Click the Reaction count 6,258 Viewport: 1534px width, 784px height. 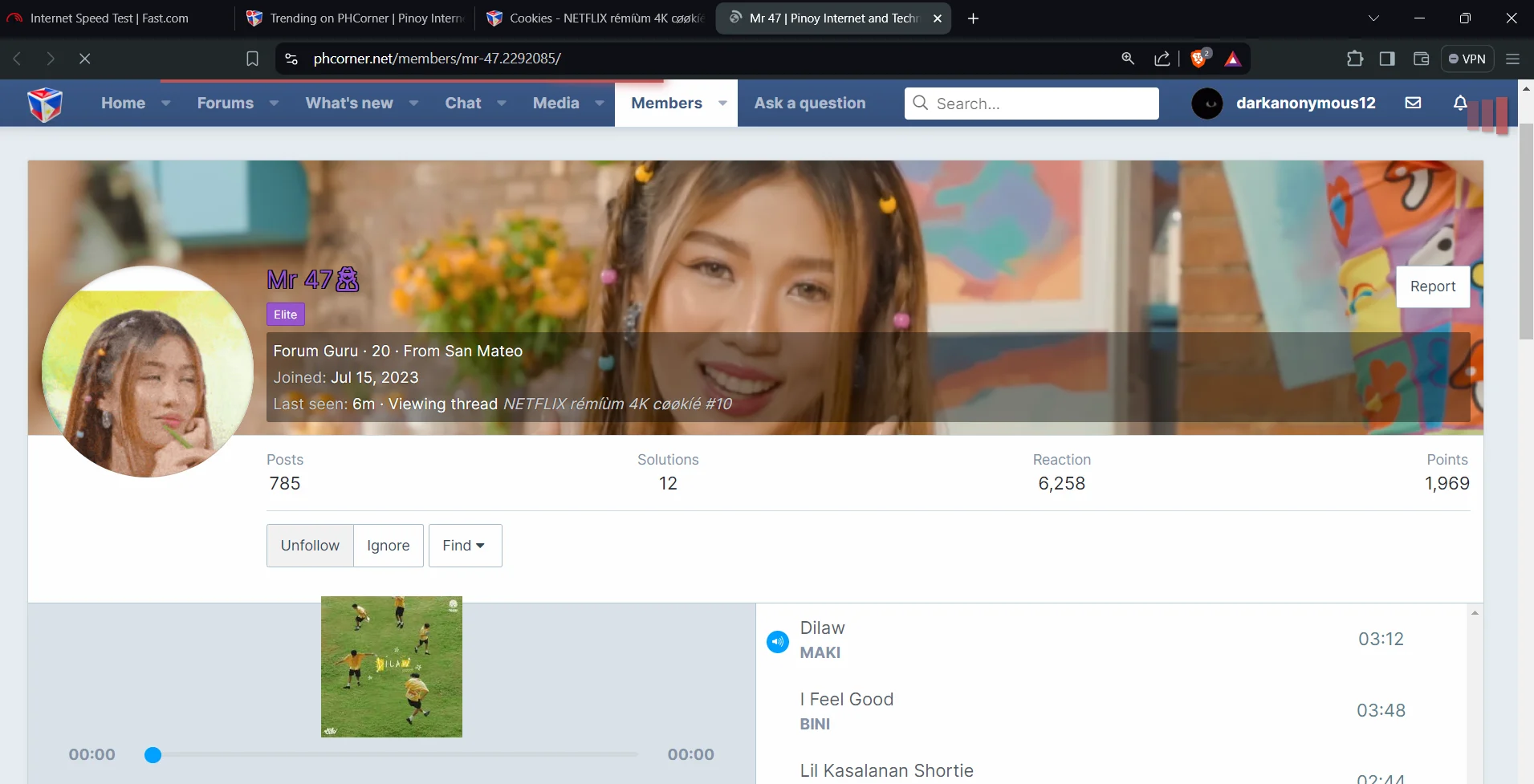tap(1061, 483)
